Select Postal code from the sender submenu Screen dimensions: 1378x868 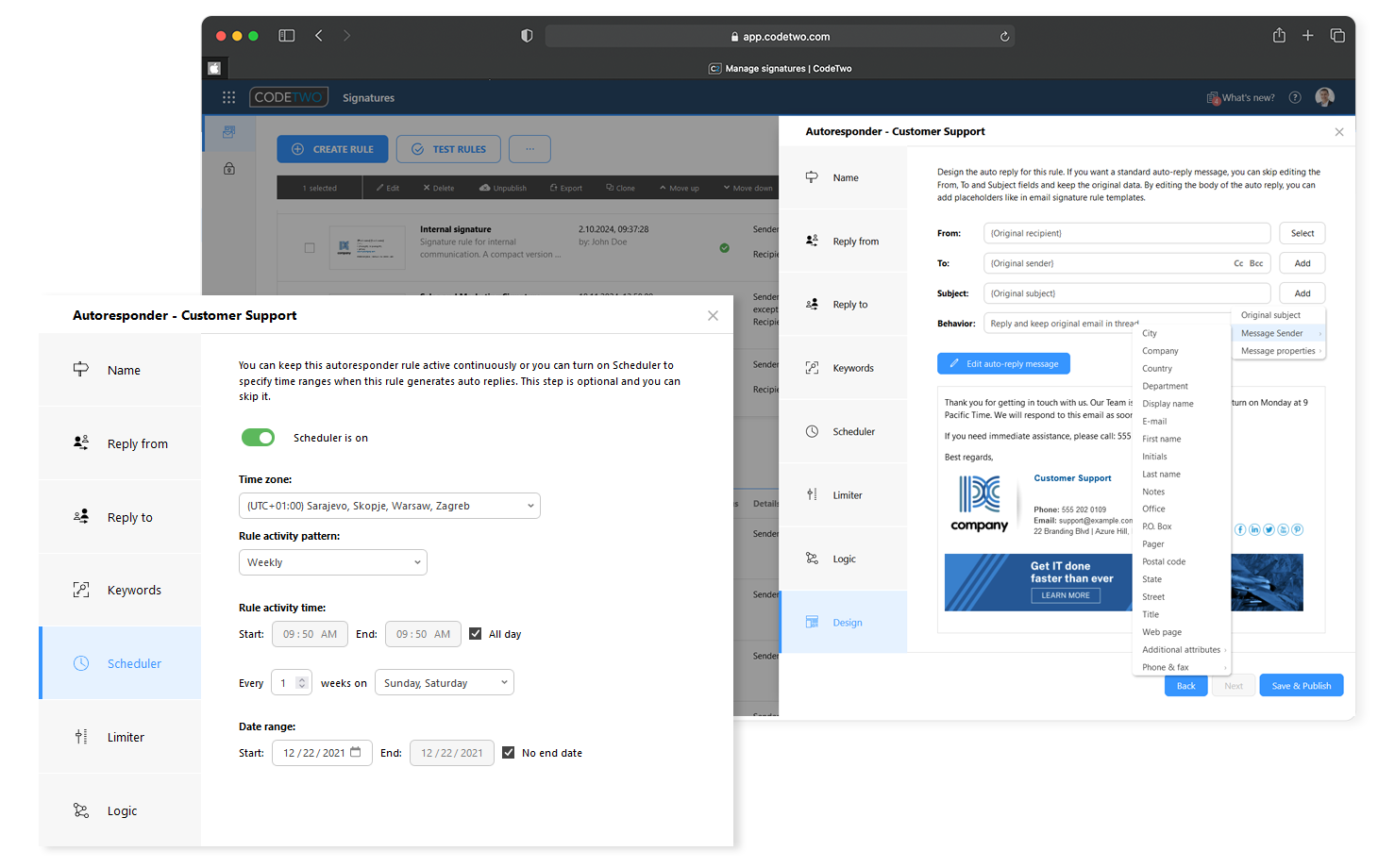pos(1164,561)
